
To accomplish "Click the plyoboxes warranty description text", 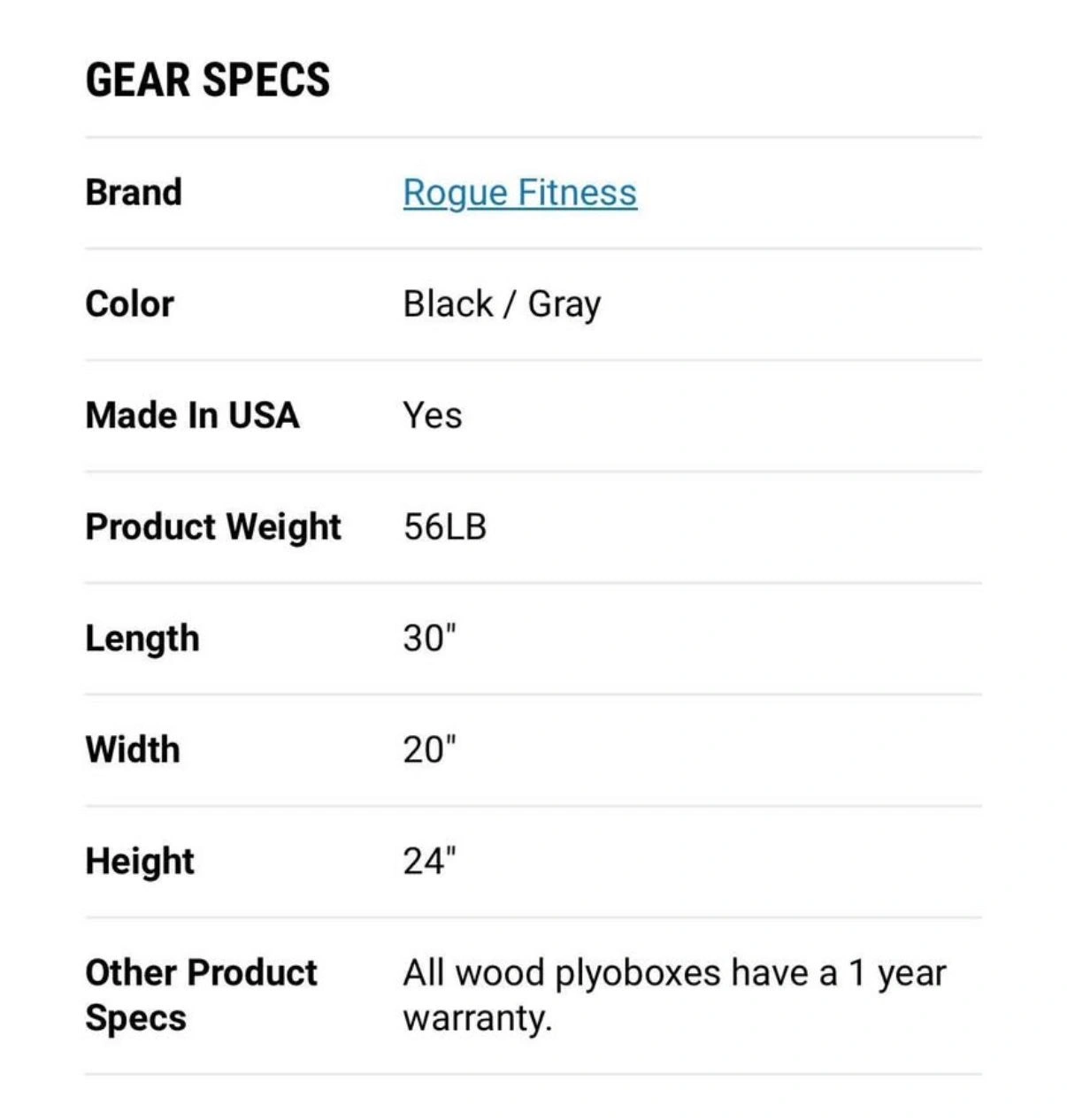I will pos(673,973).
